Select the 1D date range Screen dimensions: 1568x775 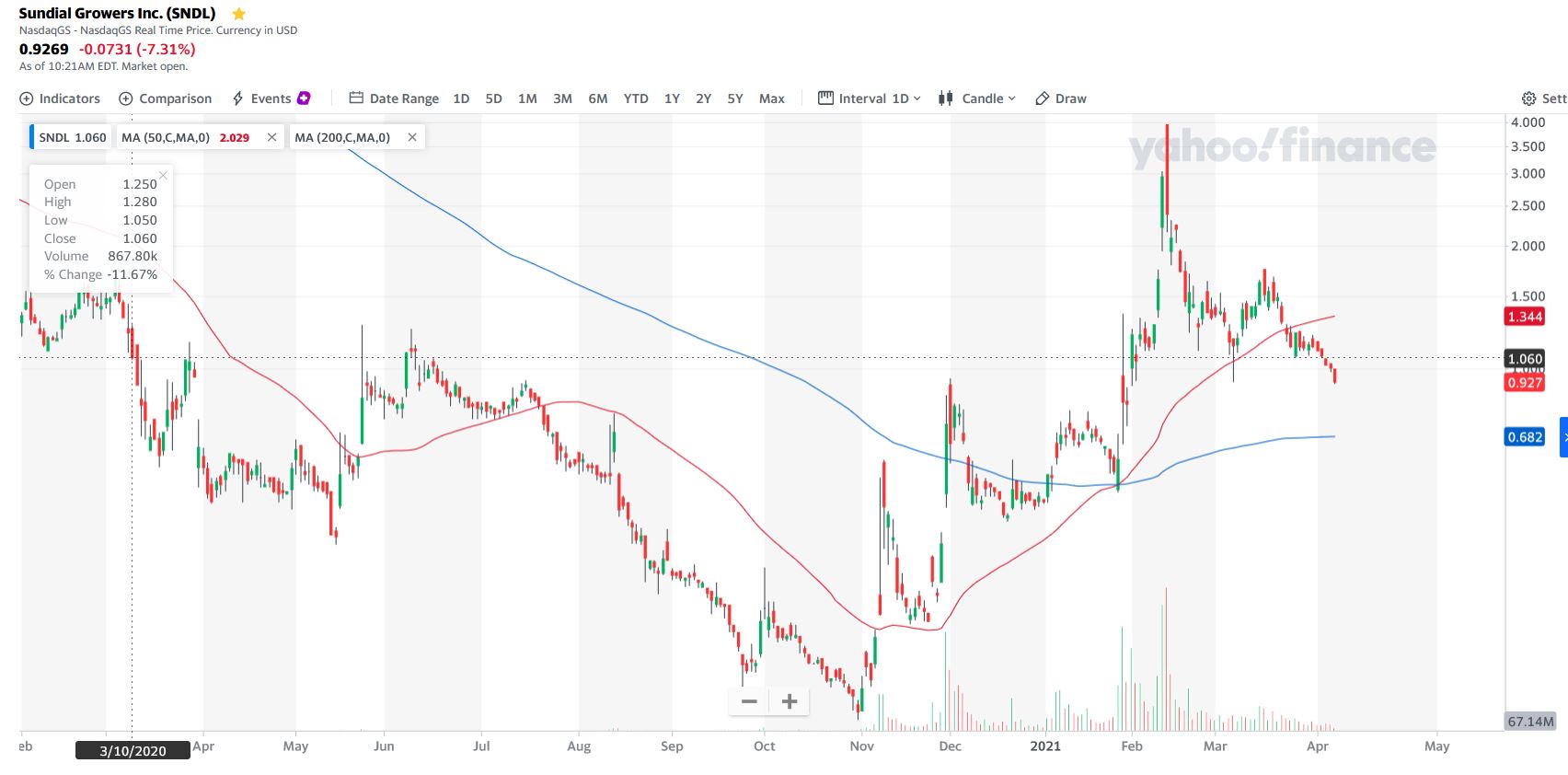(x=461, y=98)
